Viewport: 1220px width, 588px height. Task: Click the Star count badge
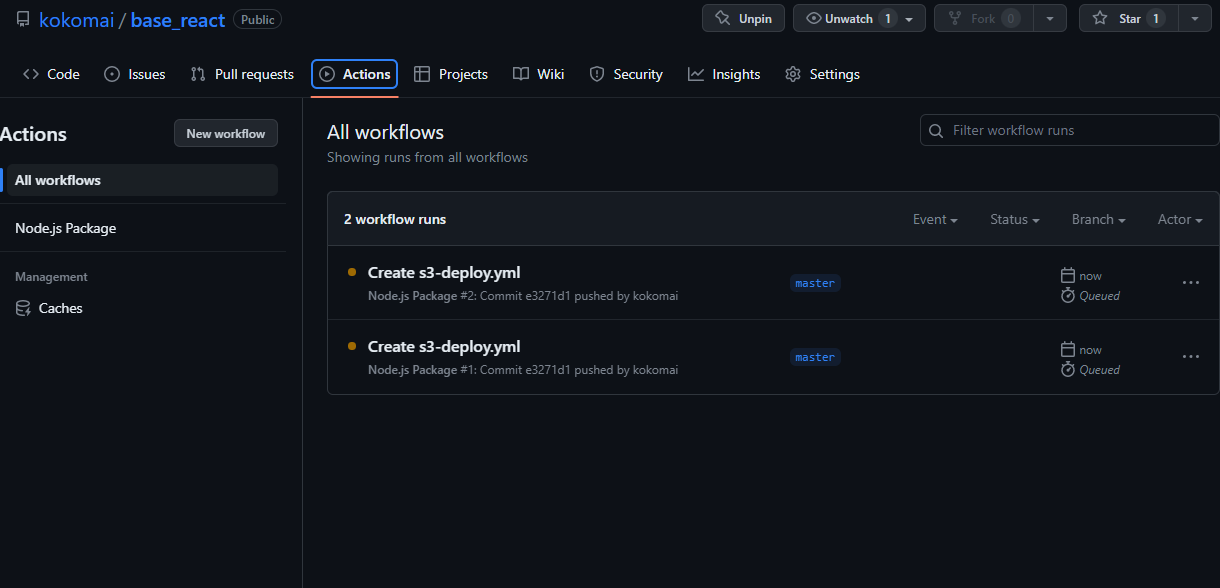pyautogui.click(x=1156, y=18)
